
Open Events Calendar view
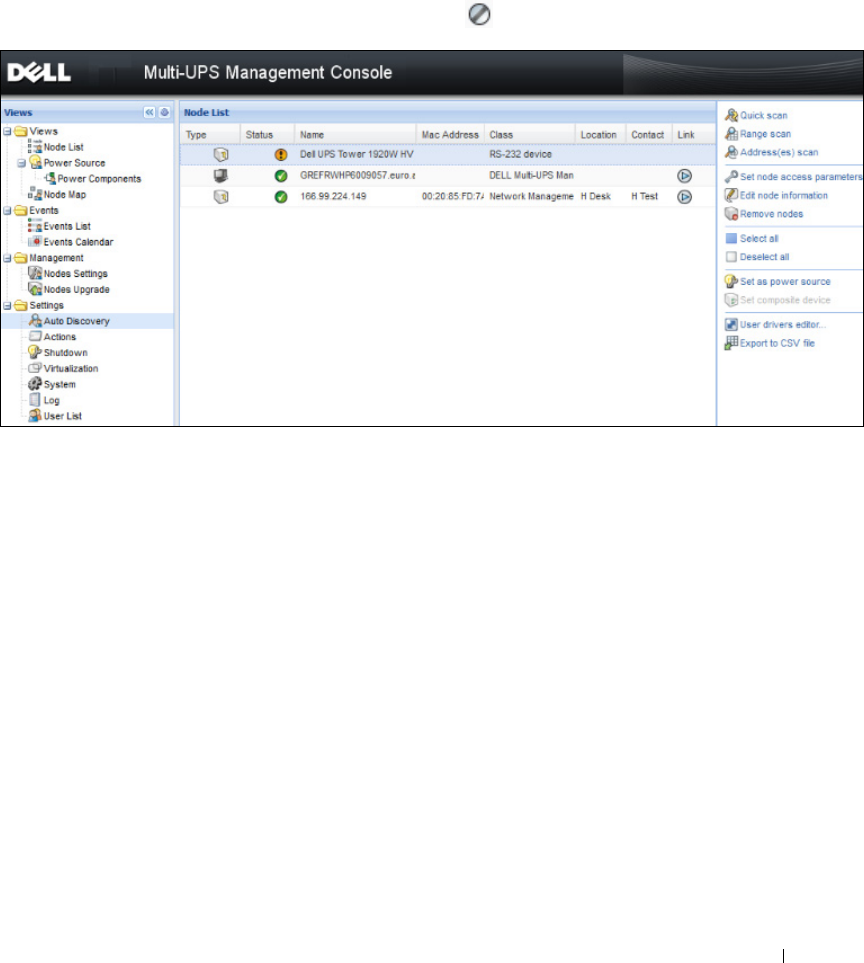click(78, 242)
